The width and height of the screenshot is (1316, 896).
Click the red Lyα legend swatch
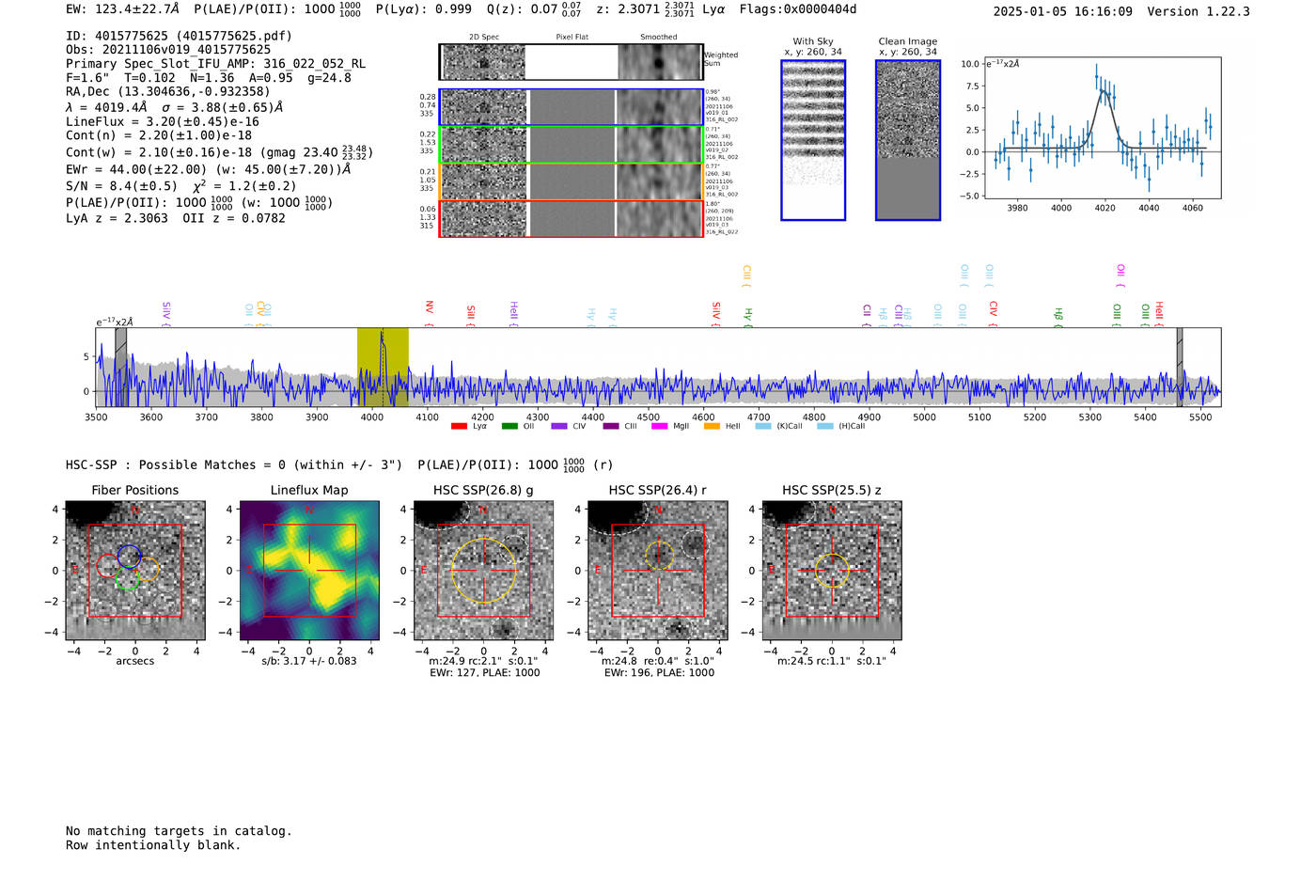[x=459, y=427]
